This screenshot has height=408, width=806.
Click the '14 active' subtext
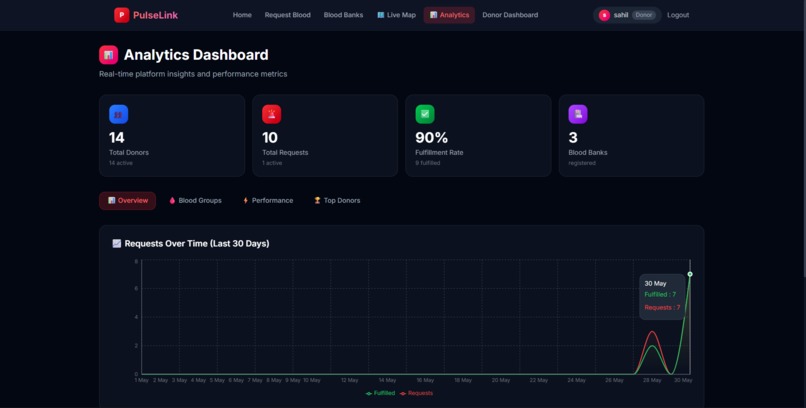[x=121, y=163]
